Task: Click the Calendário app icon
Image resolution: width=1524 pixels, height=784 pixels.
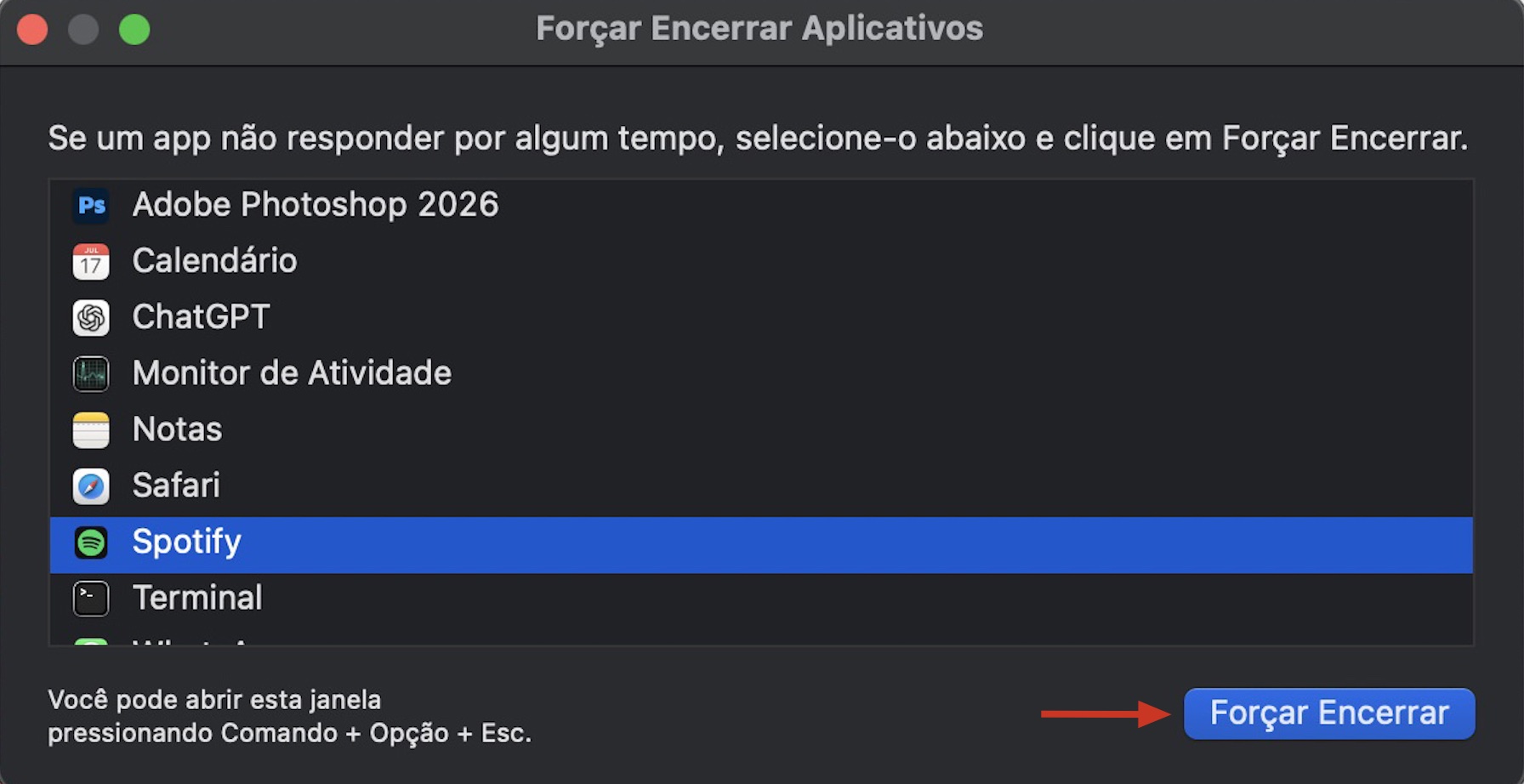Action: (x=91, y=261)
